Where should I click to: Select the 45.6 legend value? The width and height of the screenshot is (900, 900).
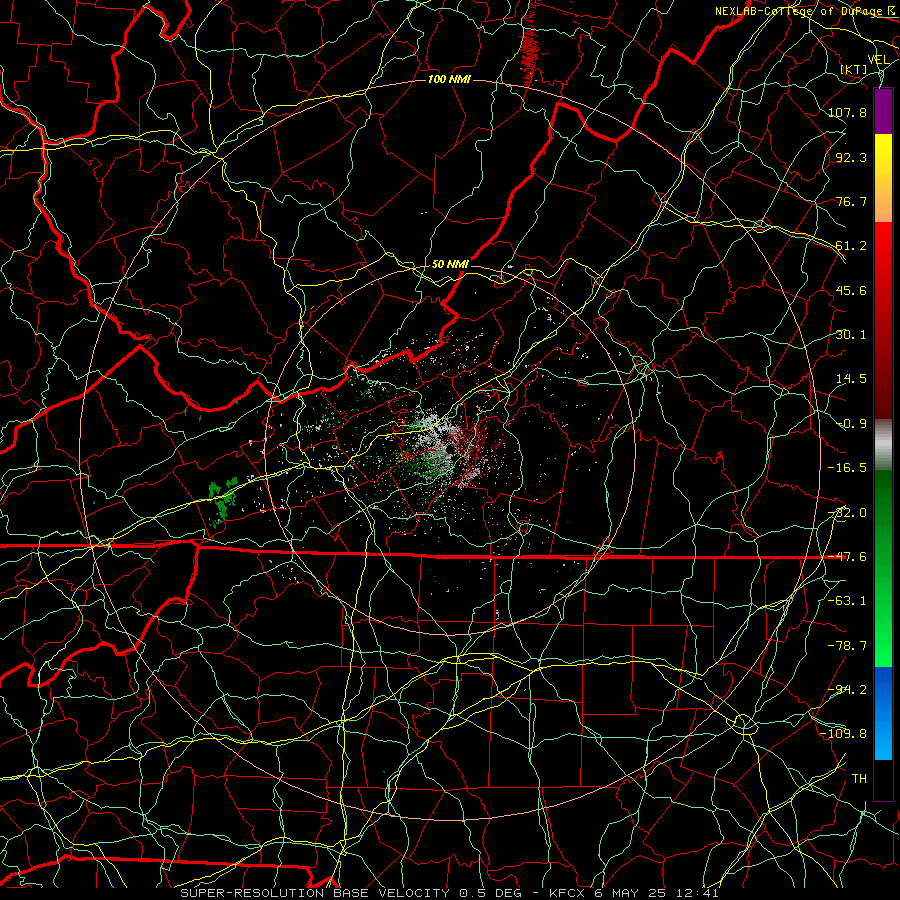coord(851,290)
